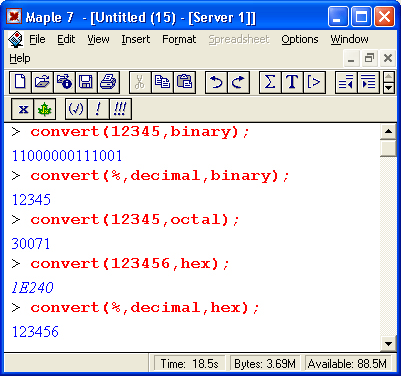
Task: Minimize the Maple 7 window
Action: (337, 17)
